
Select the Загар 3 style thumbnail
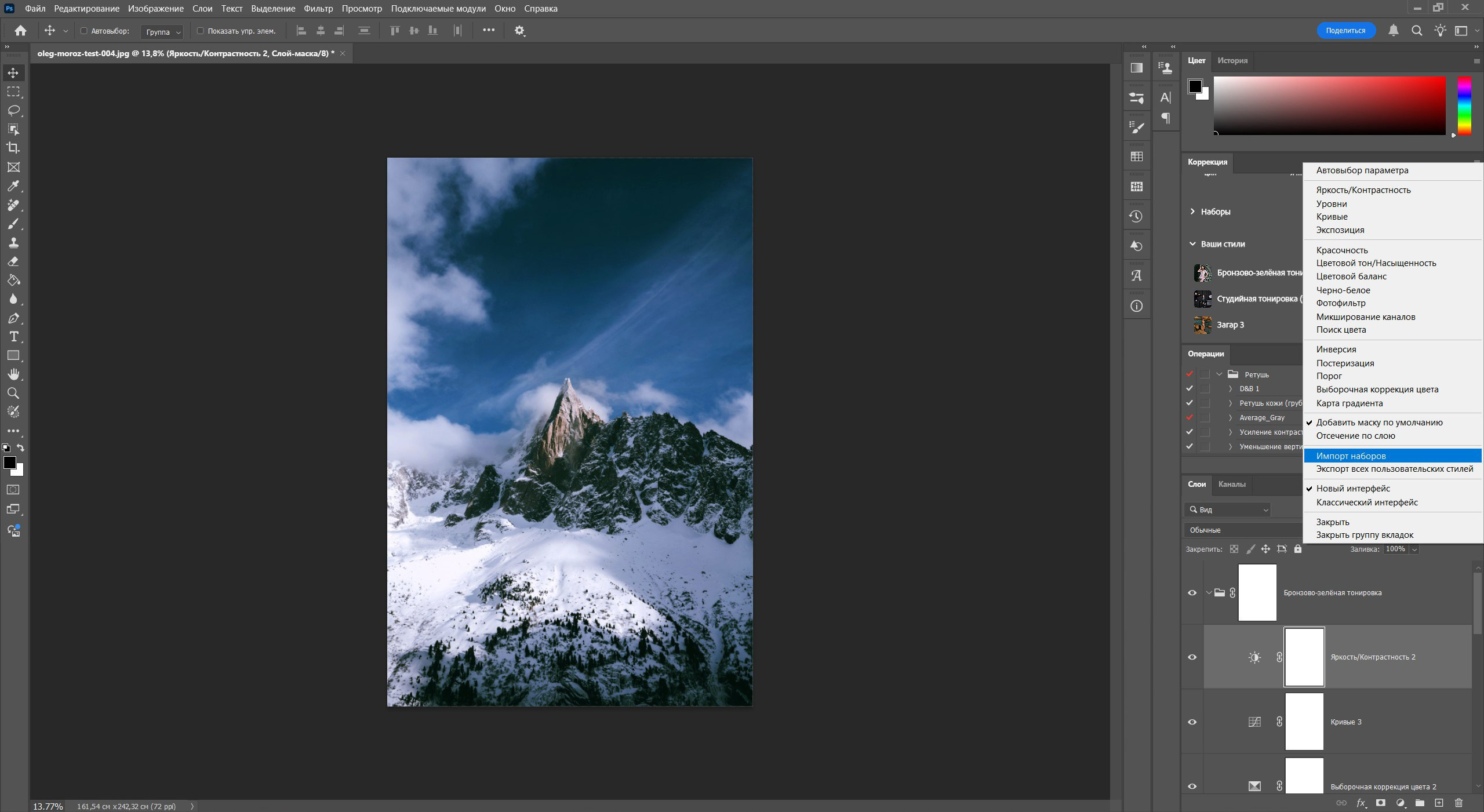(x=1202, y=325)
